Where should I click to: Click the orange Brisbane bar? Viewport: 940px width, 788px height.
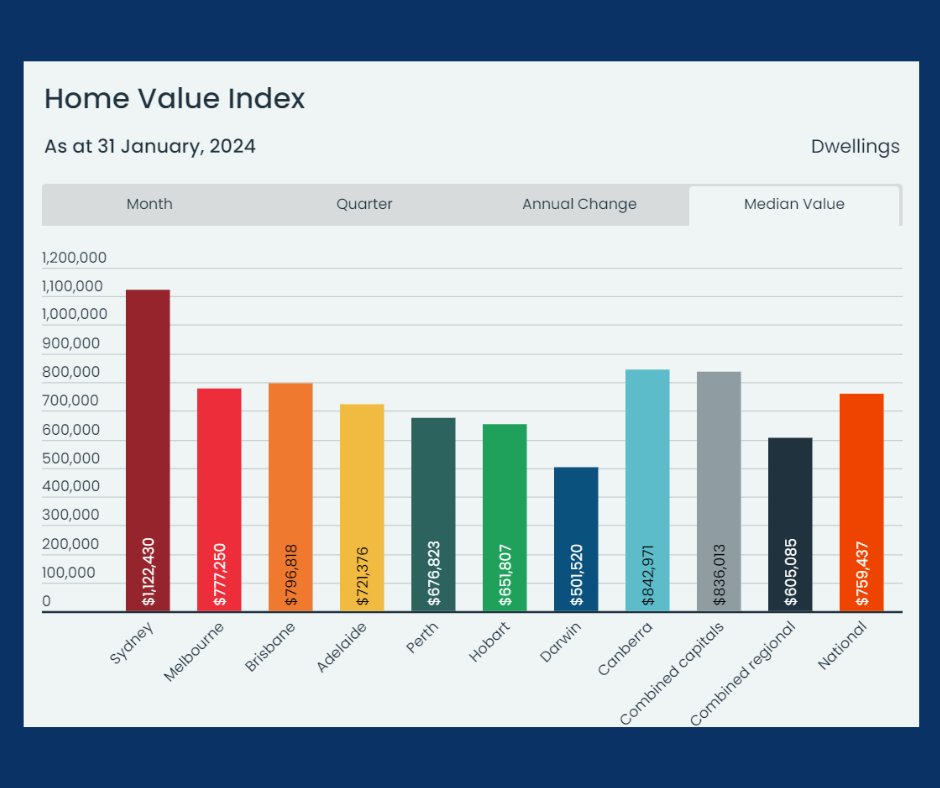point(291,497)
